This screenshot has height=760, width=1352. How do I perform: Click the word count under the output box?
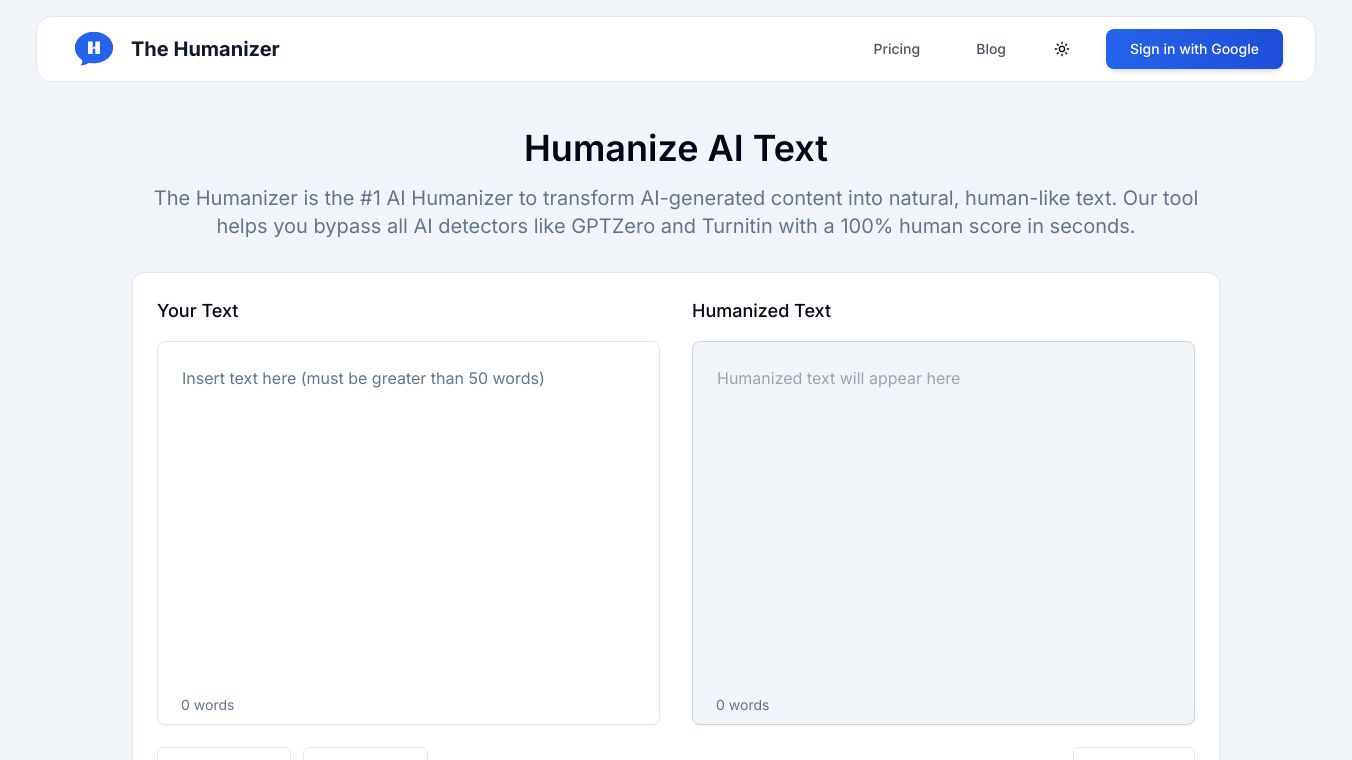coord(743,705)
